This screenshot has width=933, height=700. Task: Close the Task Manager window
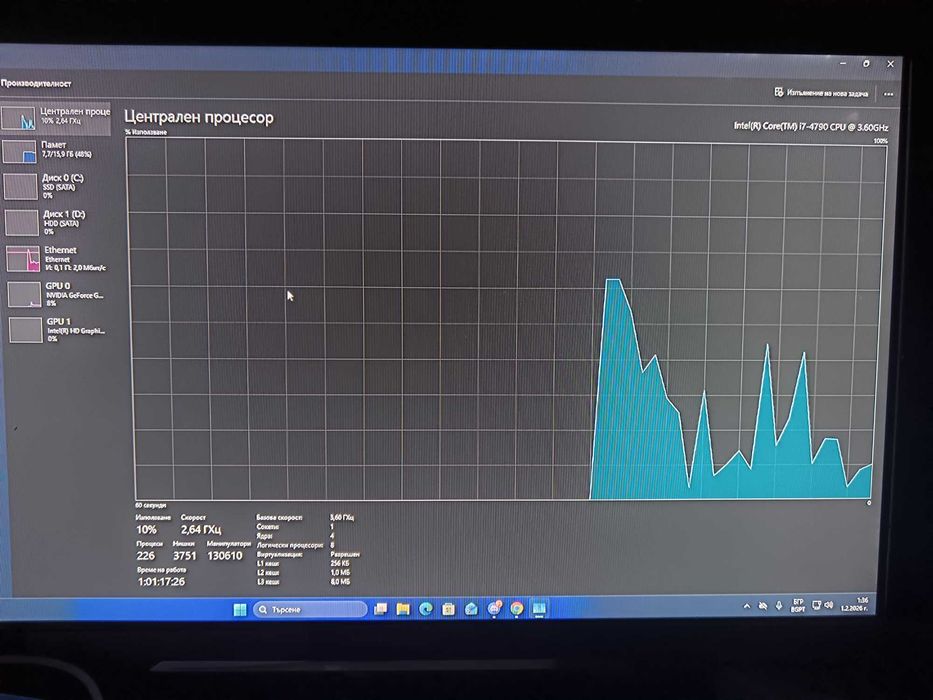pyautogui.click(x=890, y=64)
